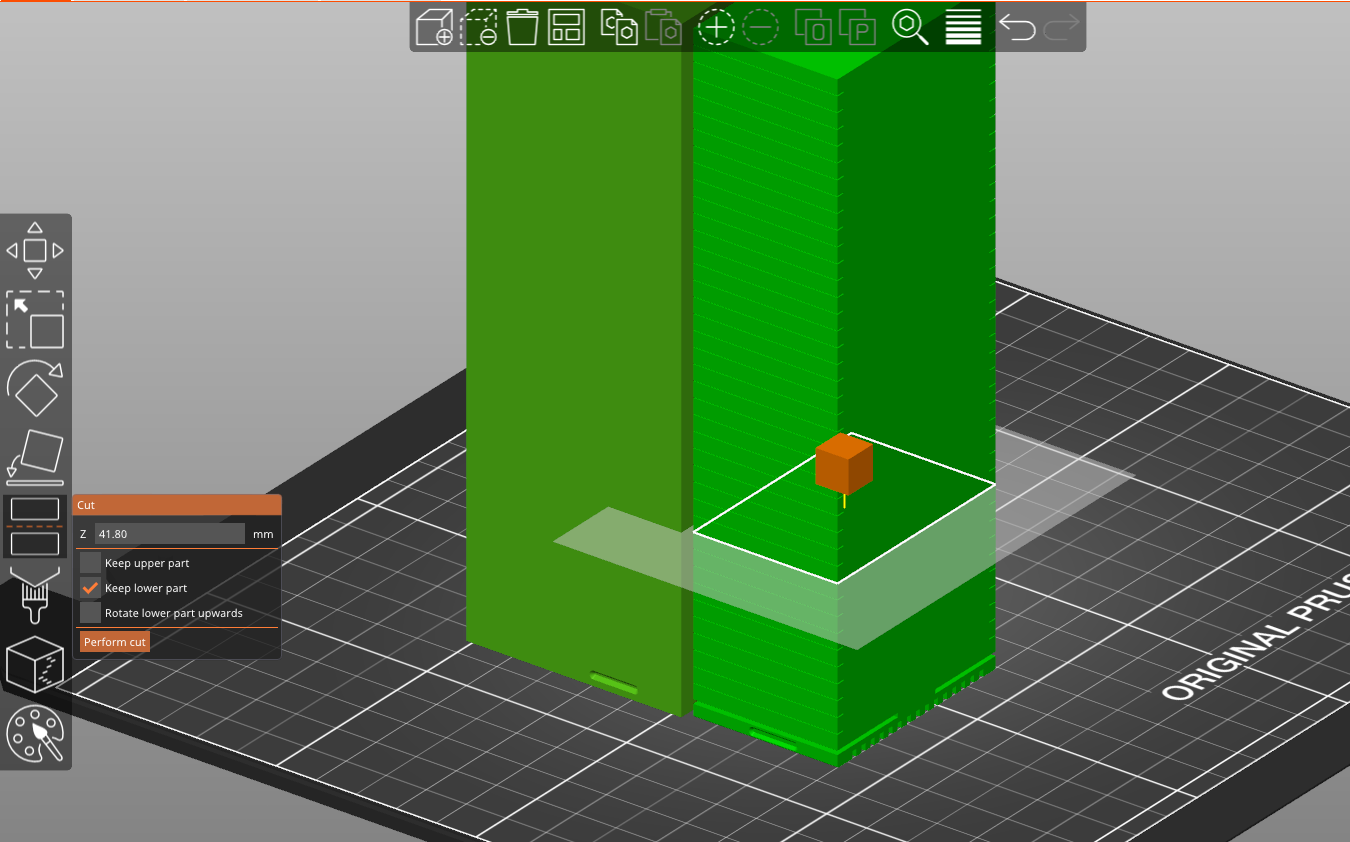Click the Add object icon

tap(434, 27)
